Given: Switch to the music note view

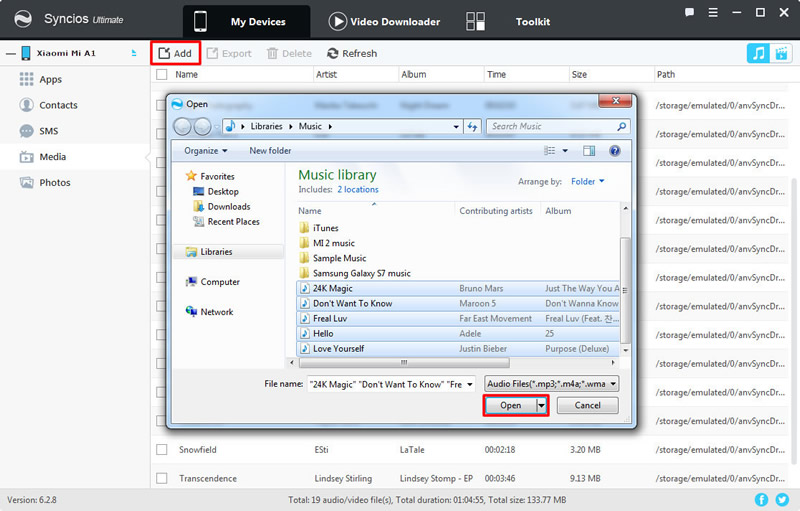Looking at the screenshot, I should (x=758, y=53).
